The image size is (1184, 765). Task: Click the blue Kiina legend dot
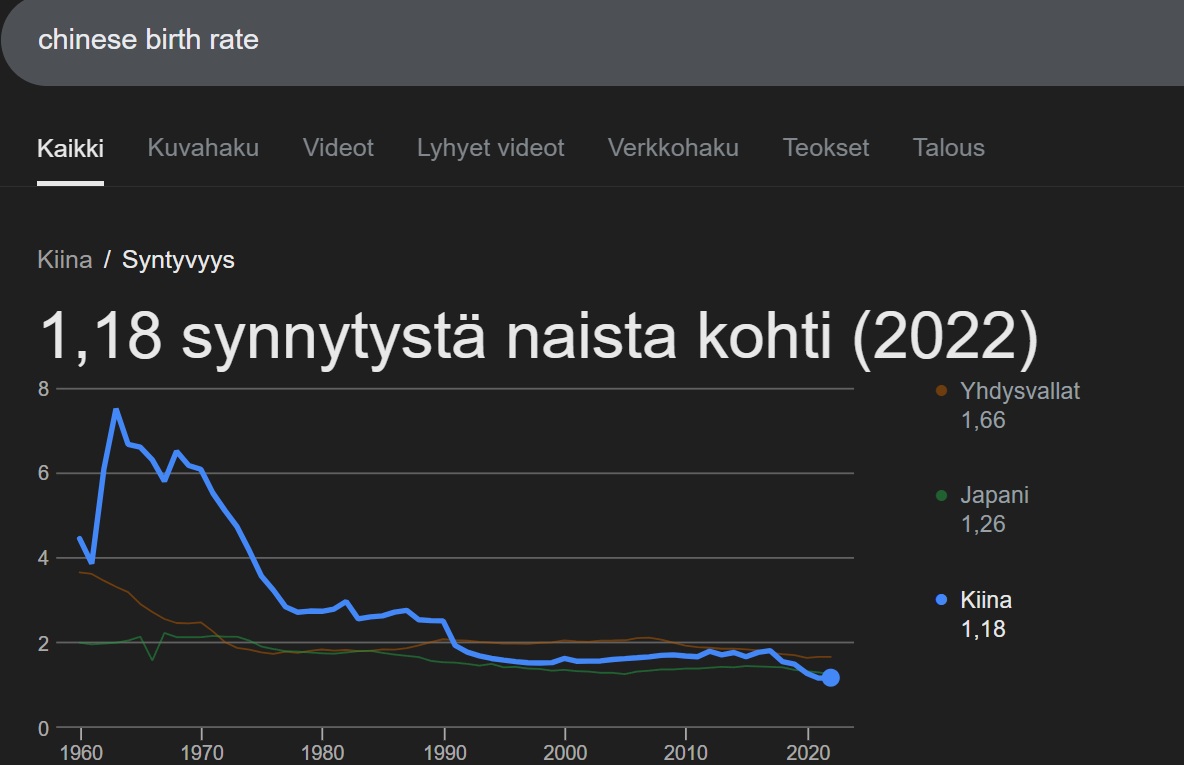(941, 600)
